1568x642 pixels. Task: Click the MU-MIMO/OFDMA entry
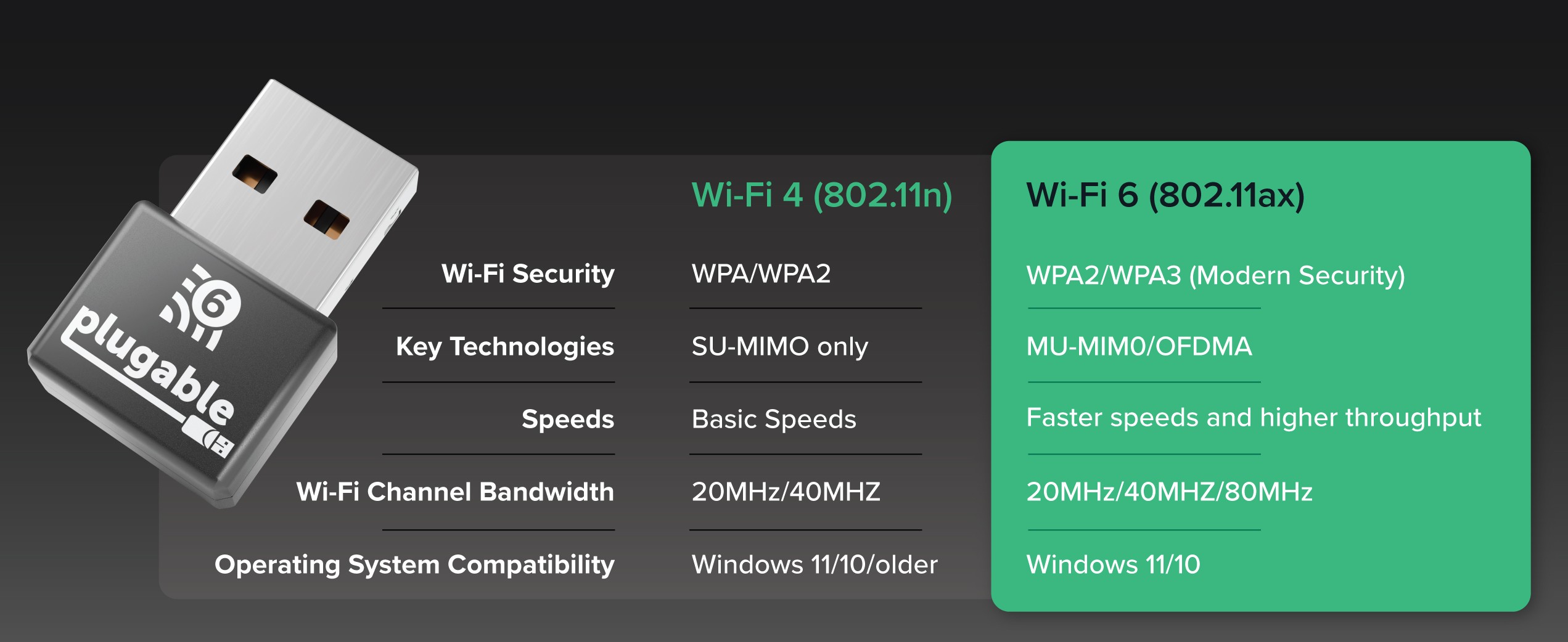(x=1139, y=346)
